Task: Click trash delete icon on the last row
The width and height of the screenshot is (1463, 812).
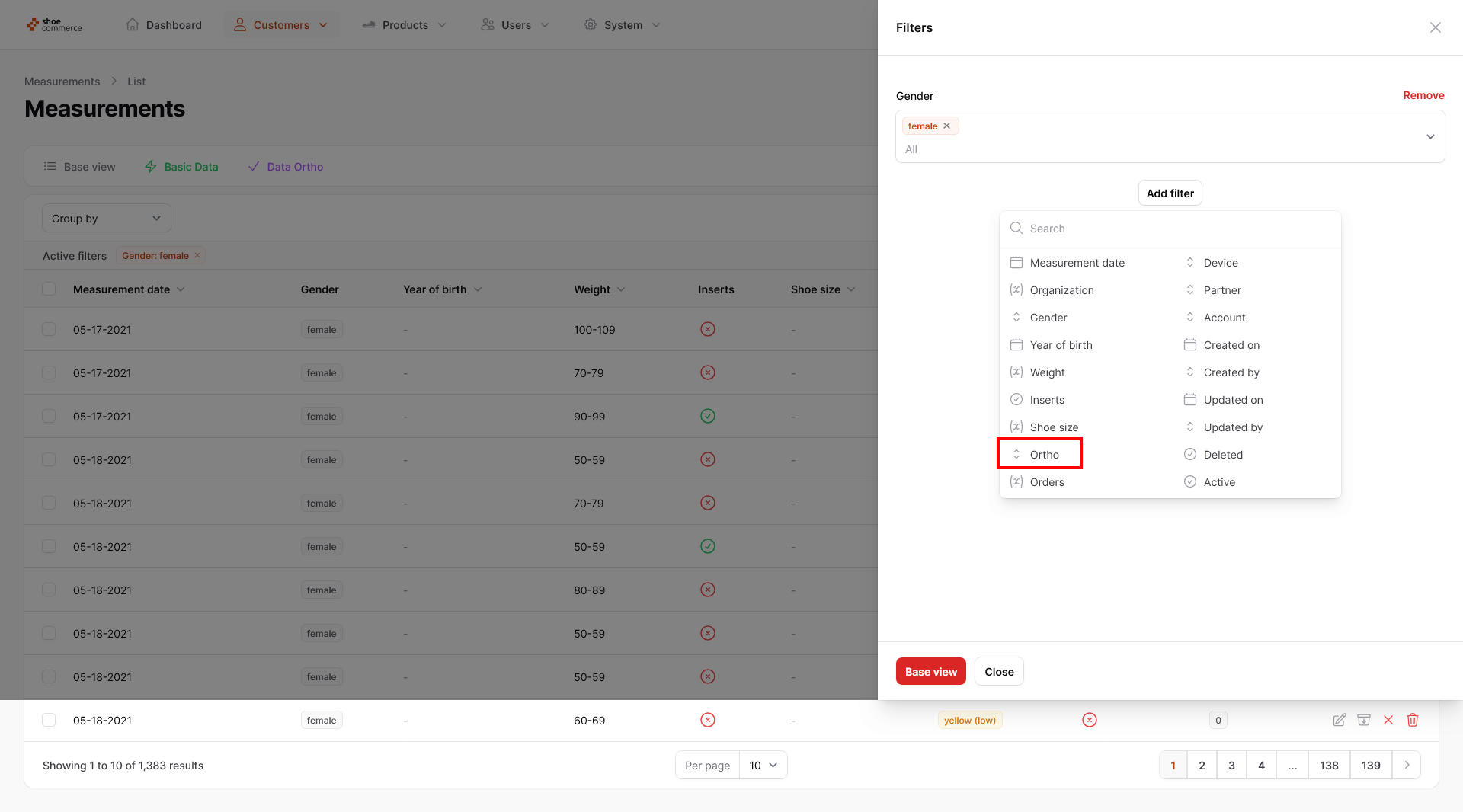Action: pyautogui.click(x=1413, y=720)
